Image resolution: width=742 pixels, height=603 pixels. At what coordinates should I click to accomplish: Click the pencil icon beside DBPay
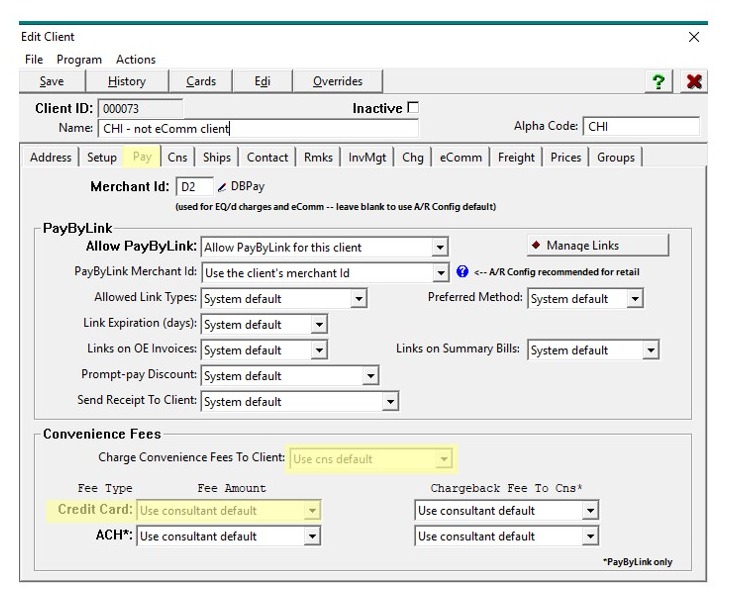[221, 187]
